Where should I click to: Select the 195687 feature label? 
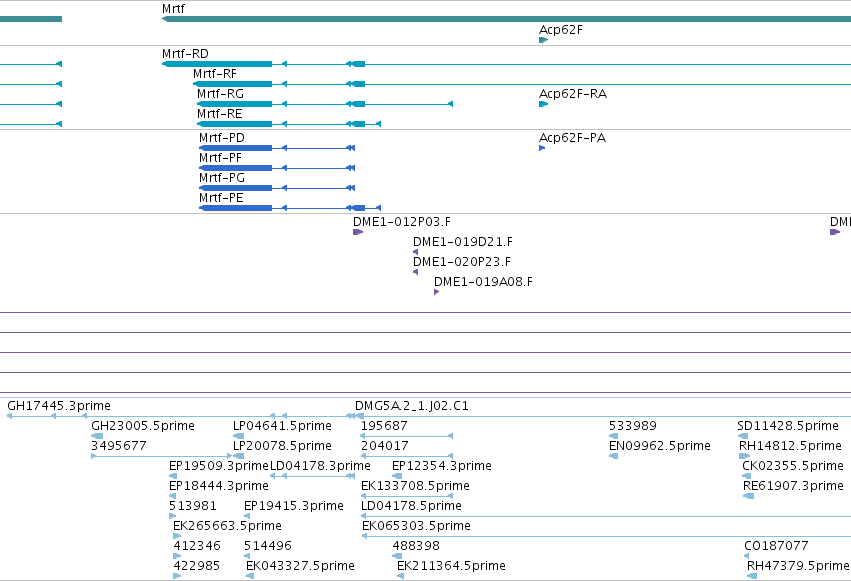(384, 426)
